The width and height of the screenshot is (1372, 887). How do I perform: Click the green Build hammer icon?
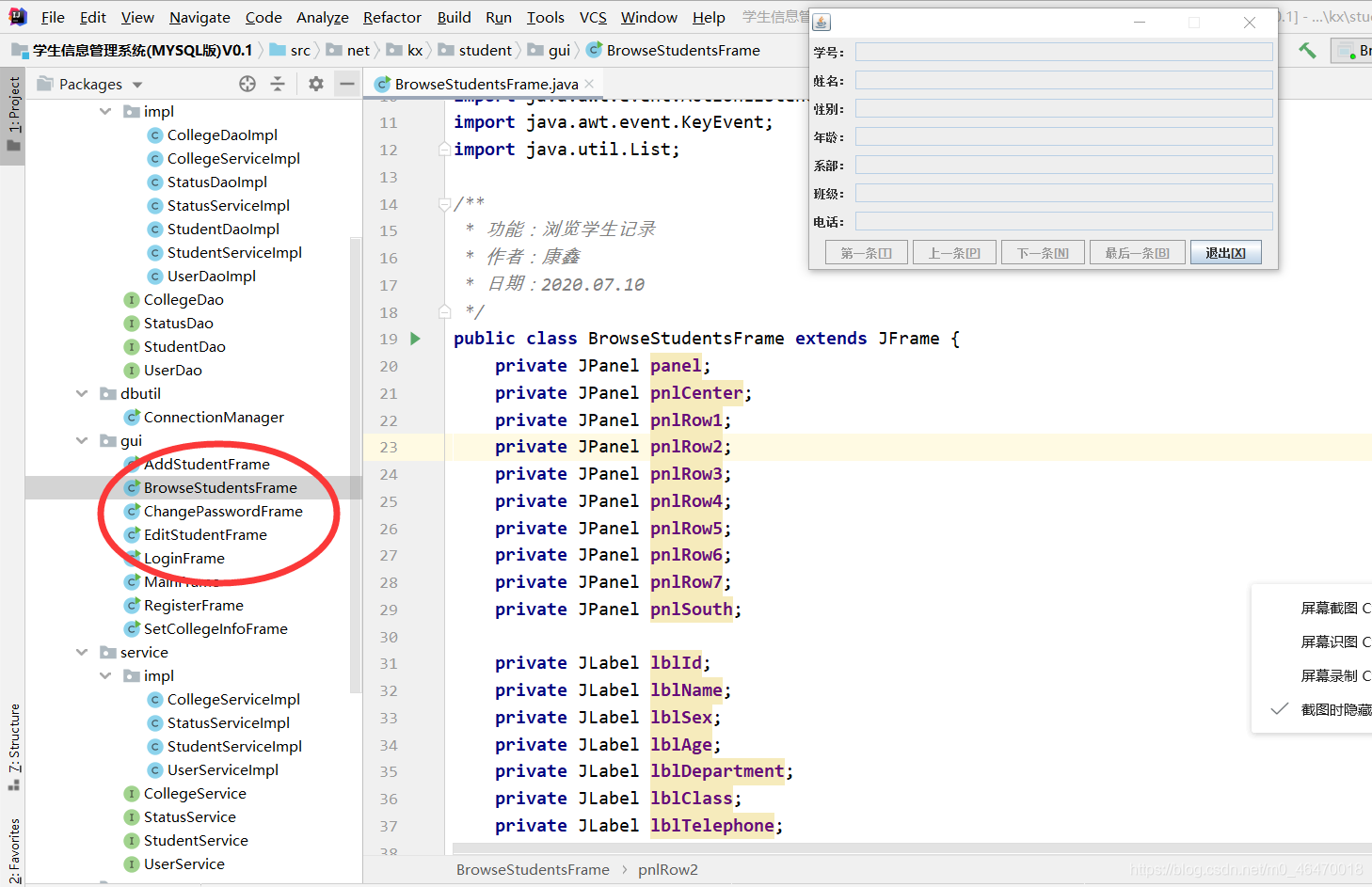click(x=1307, y=51)
